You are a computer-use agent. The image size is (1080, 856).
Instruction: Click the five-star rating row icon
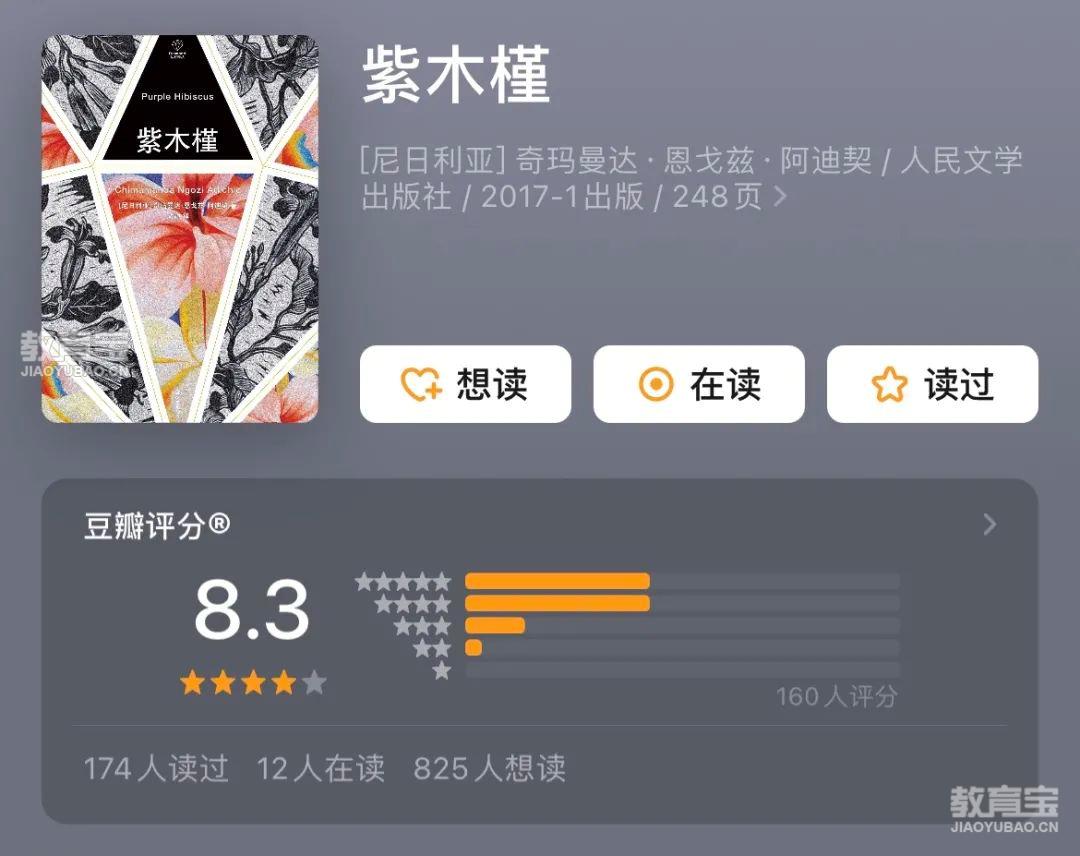[x=403, y=582]
